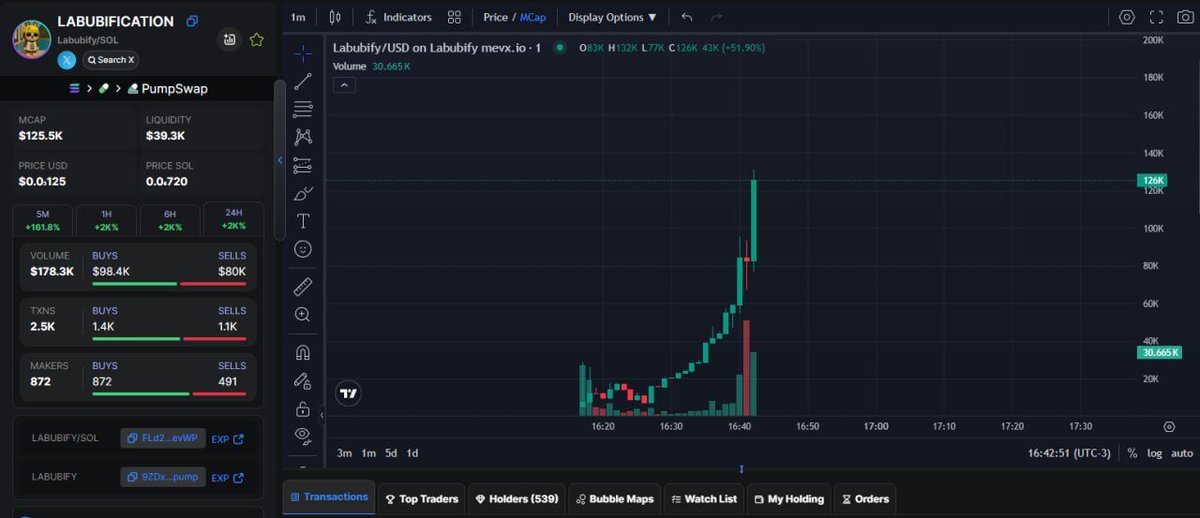Open explorer link EXP for LABUBIFY/SOL
Image resolution: width=1200 pixels, height=518 pixels.
coord(228,438)
